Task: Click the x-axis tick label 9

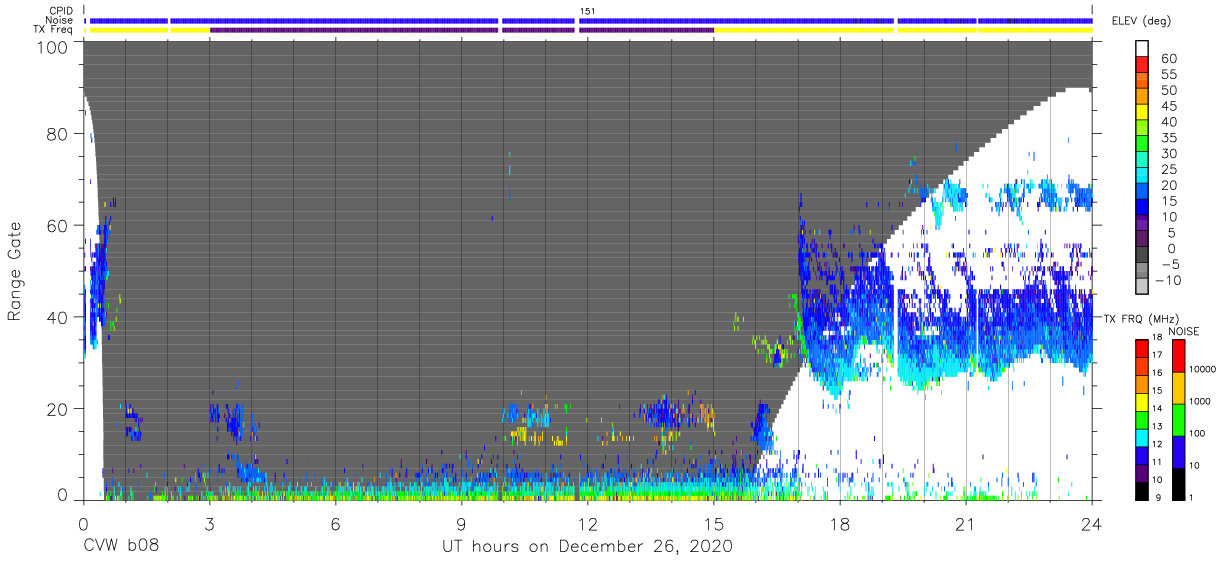Action: coord(462,523)
